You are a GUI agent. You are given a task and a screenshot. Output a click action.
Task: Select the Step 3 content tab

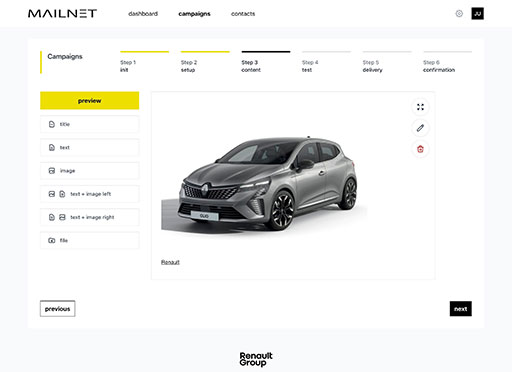[x=266, y=62]
